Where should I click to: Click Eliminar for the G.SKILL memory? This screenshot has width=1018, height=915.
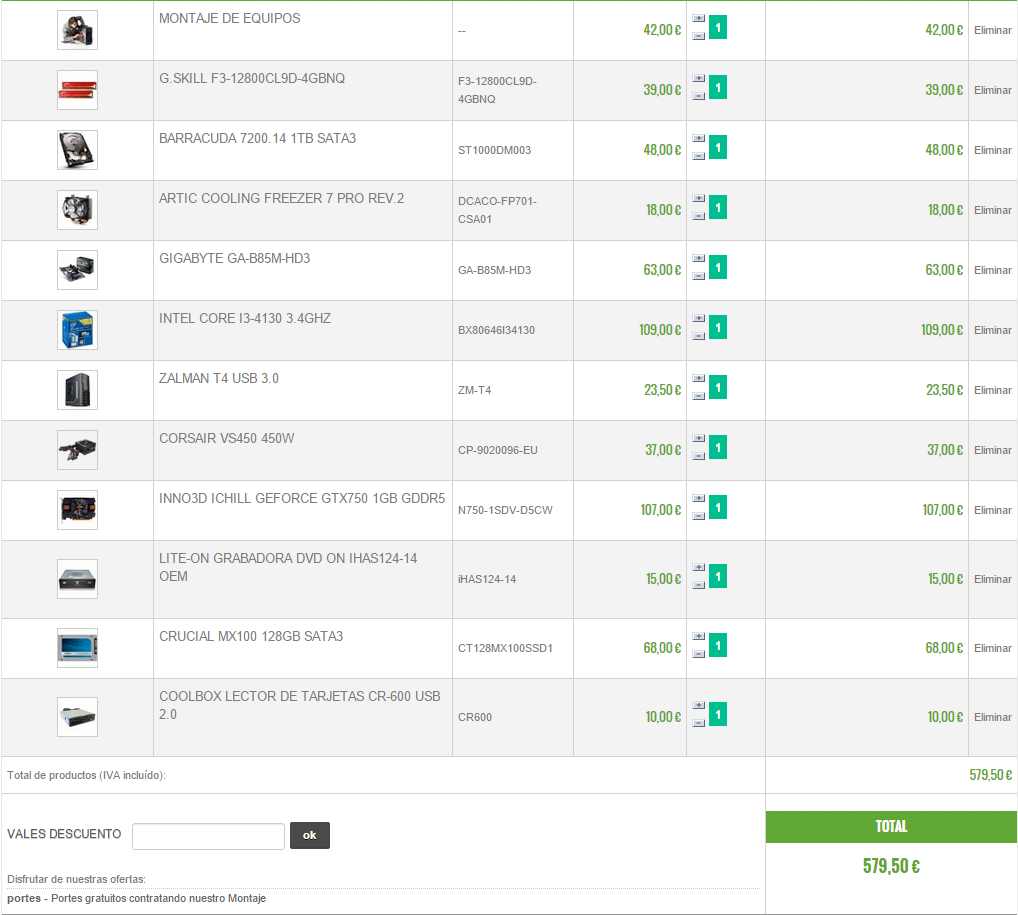(x=993, y=90)
